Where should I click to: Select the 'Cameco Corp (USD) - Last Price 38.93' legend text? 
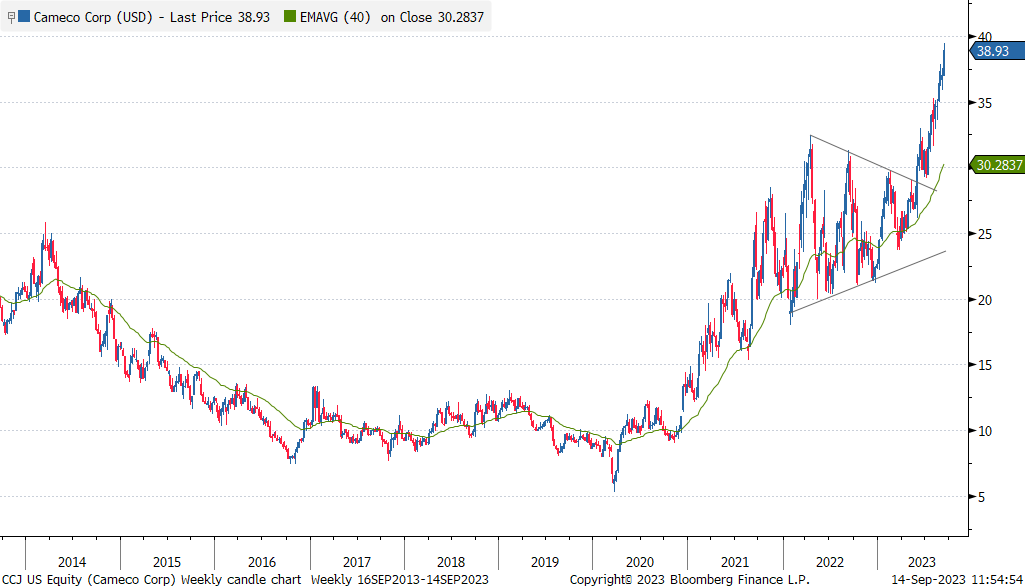tap(152, 17)
